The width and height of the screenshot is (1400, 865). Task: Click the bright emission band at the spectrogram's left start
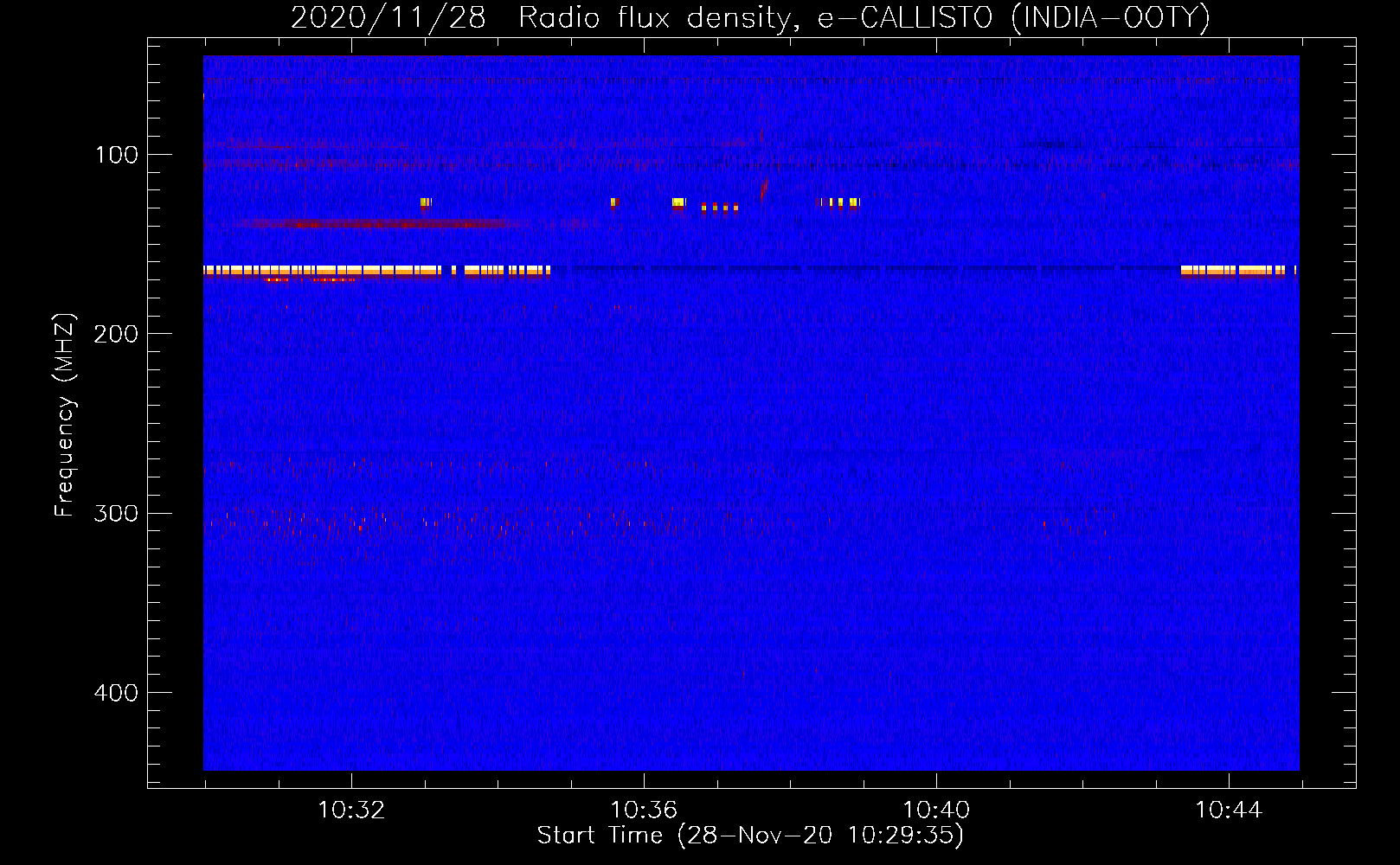coord(376,271)
